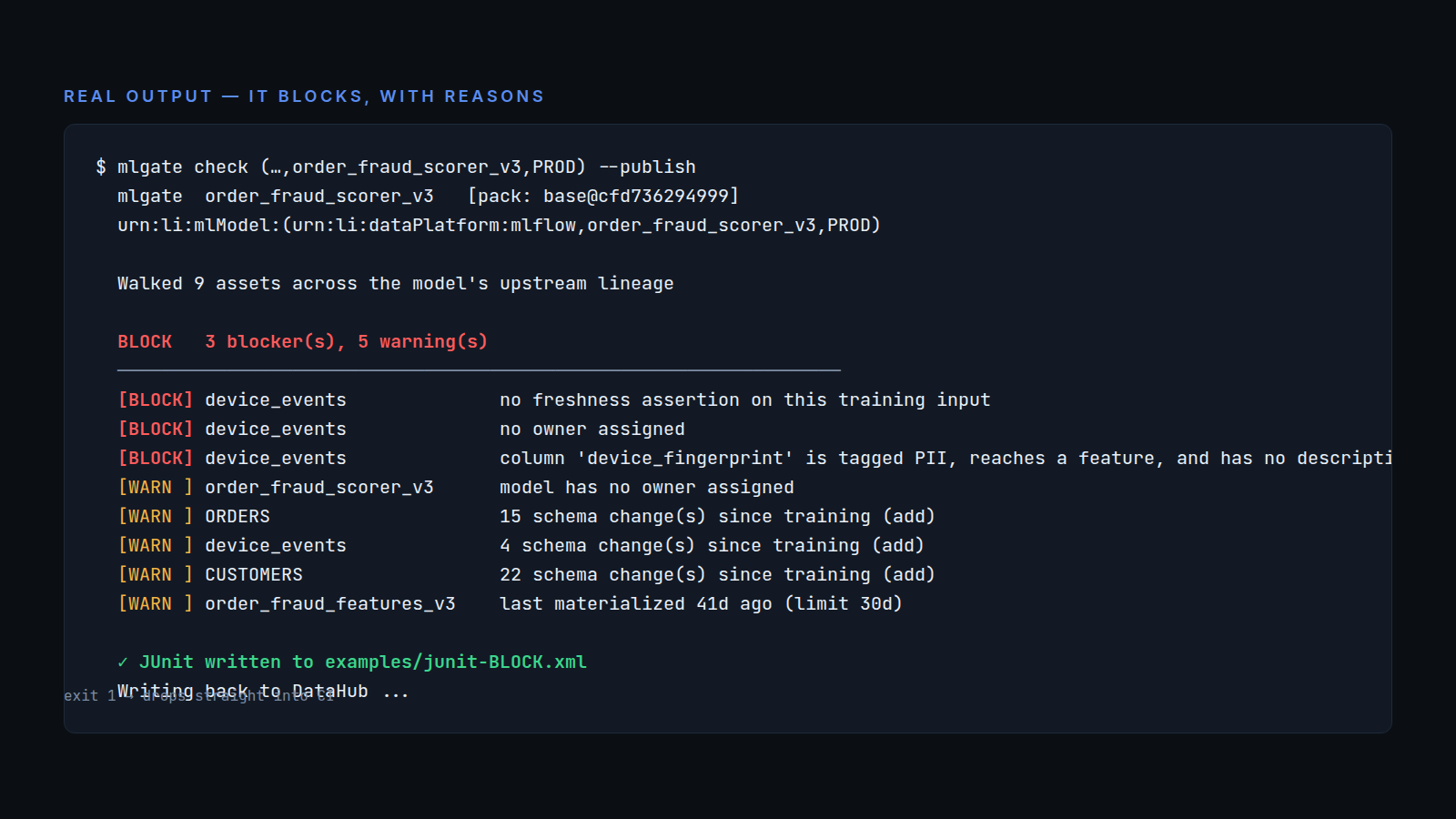Click the urn:li:mlModel URN line
Screen dimensions: 1456x819
point(499,226)
